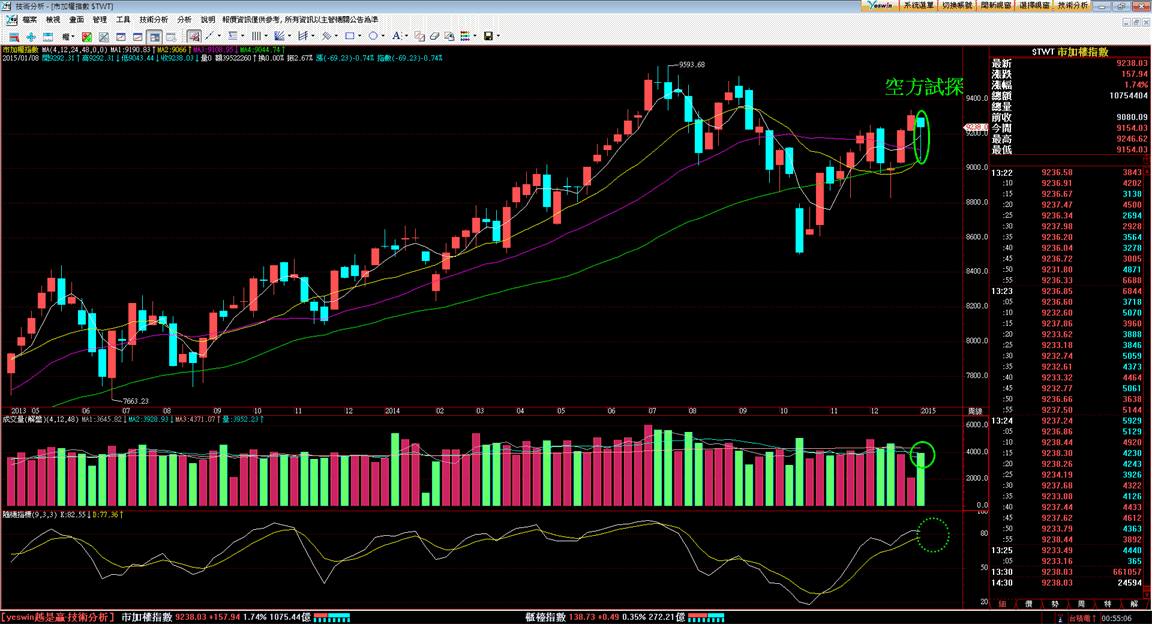This screenshot has height=624, width=1152.
Task: Click the blue save-layout icon beside the cross-arrows
Action: click(x=48, y=36)
